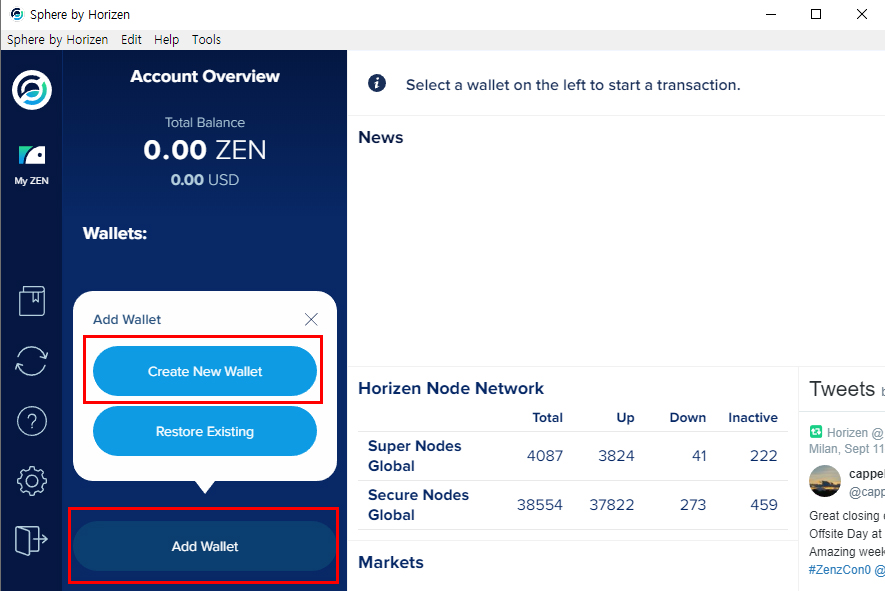
Task: Click the Add Wallet button at bottom
Action: click(x=205, y=546)
